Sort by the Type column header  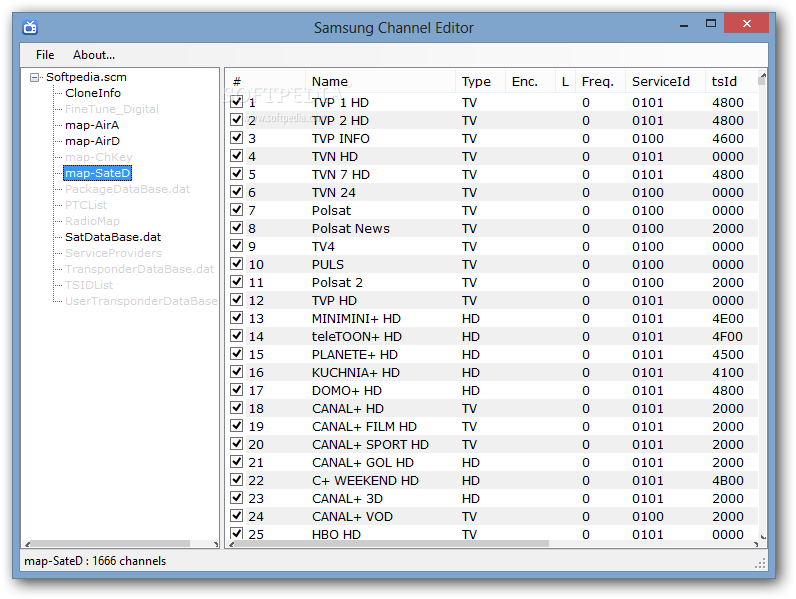point(480,81)
